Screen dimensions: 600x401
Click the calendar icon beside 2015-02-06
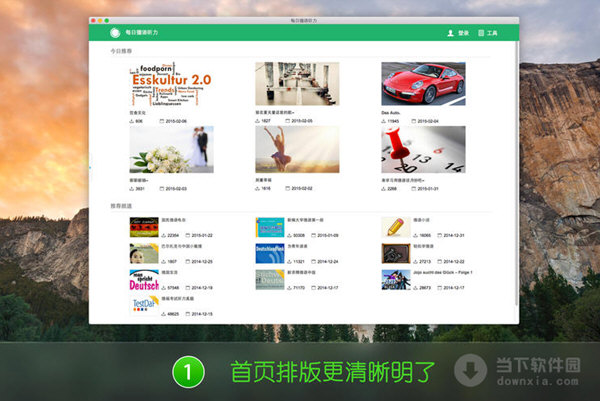[161, 121]
